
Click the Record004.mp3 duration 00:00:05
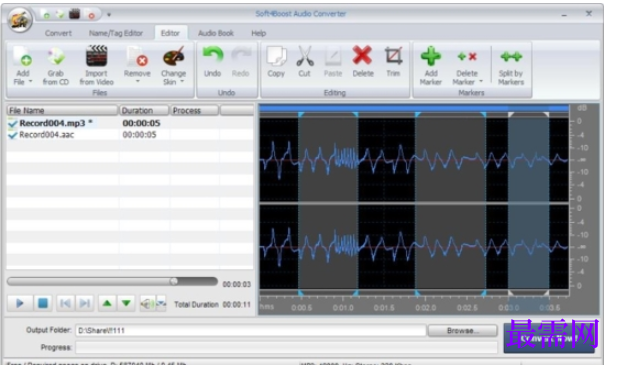pos(141,123)
